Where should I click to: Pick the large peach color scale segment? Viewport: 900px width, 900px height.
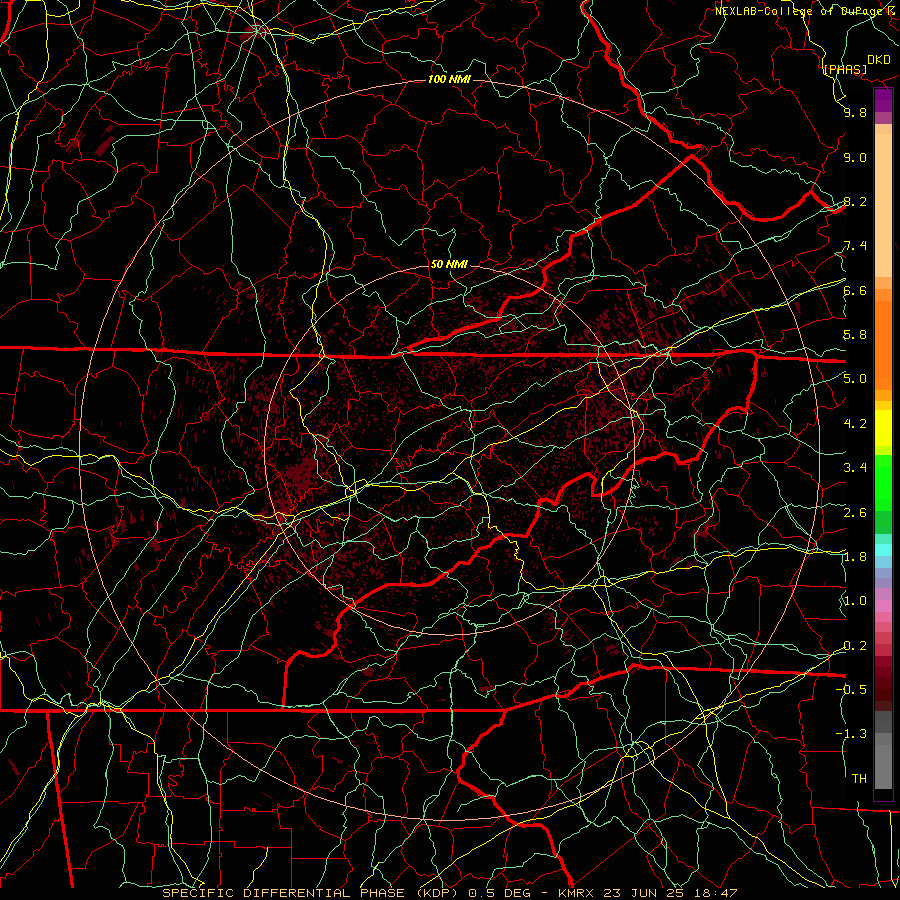point(883,205)
